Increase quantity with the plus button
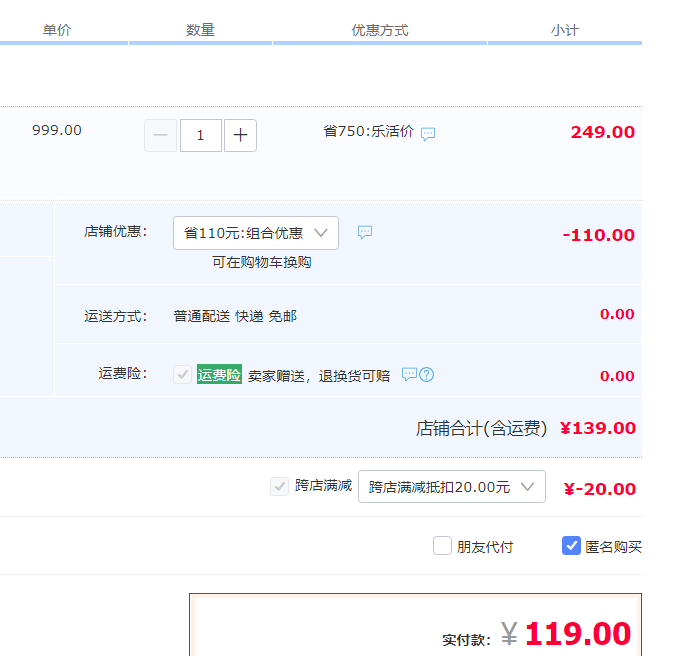This screenshot has height=656, width=682. [x=240, y=135]
